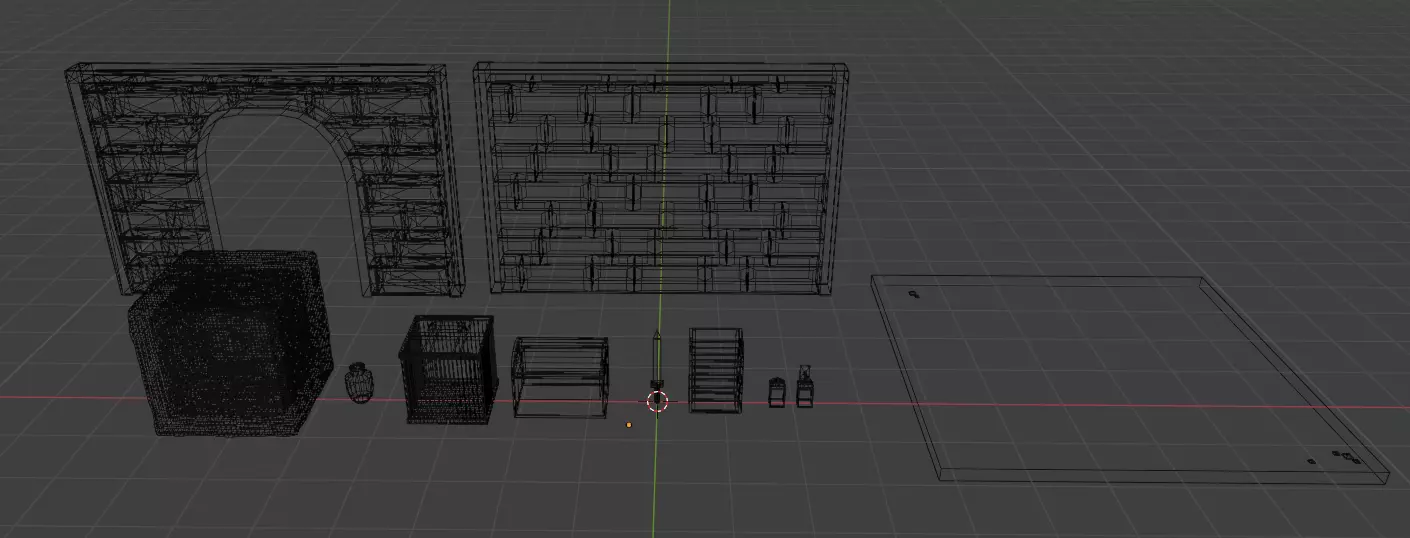Viewport: 1410px width, 538px height.
Task: Select the shorter chair wireframe
Action: (x=777, y=393)
